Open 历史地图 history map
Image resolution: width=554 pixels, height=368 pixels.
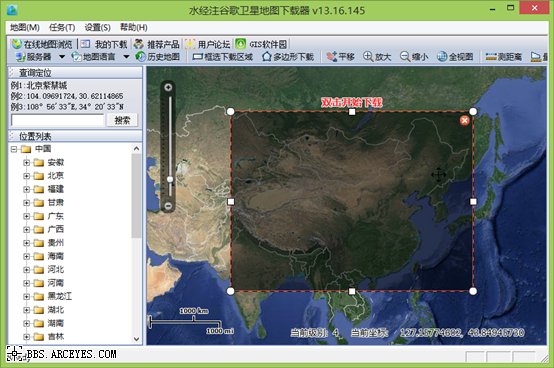click(158, 57)
